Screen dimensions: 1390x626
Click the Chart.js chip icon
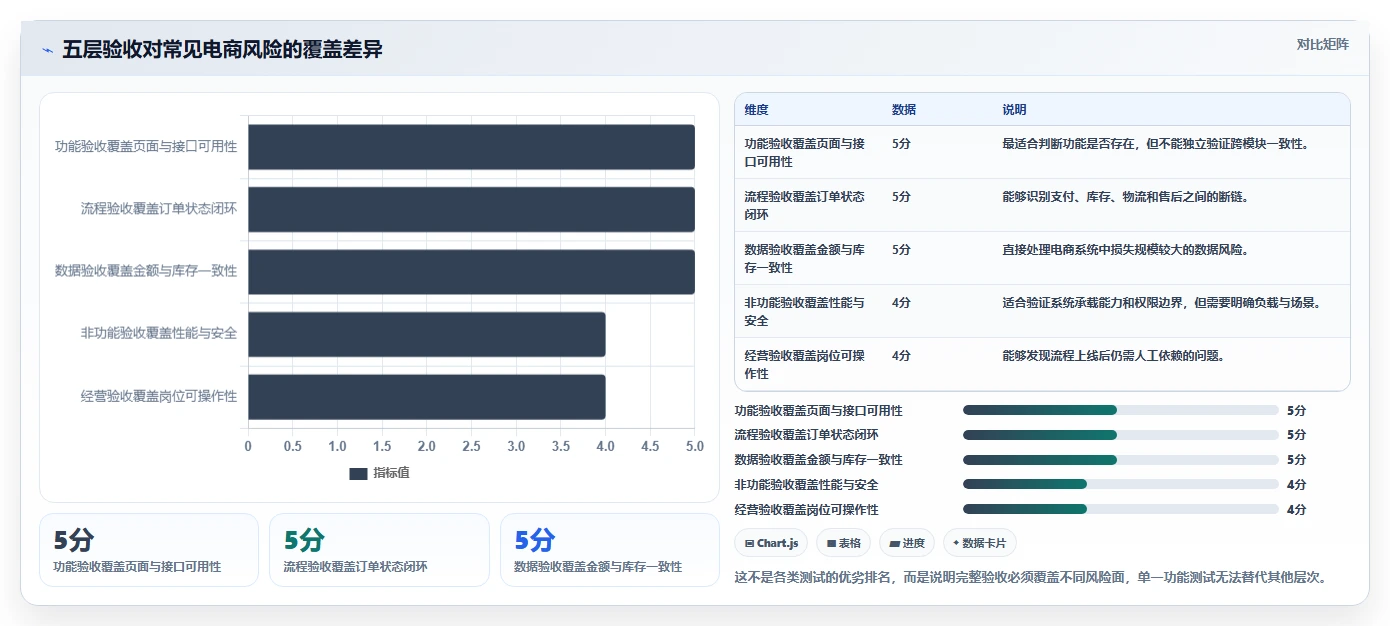pos(749,543)
